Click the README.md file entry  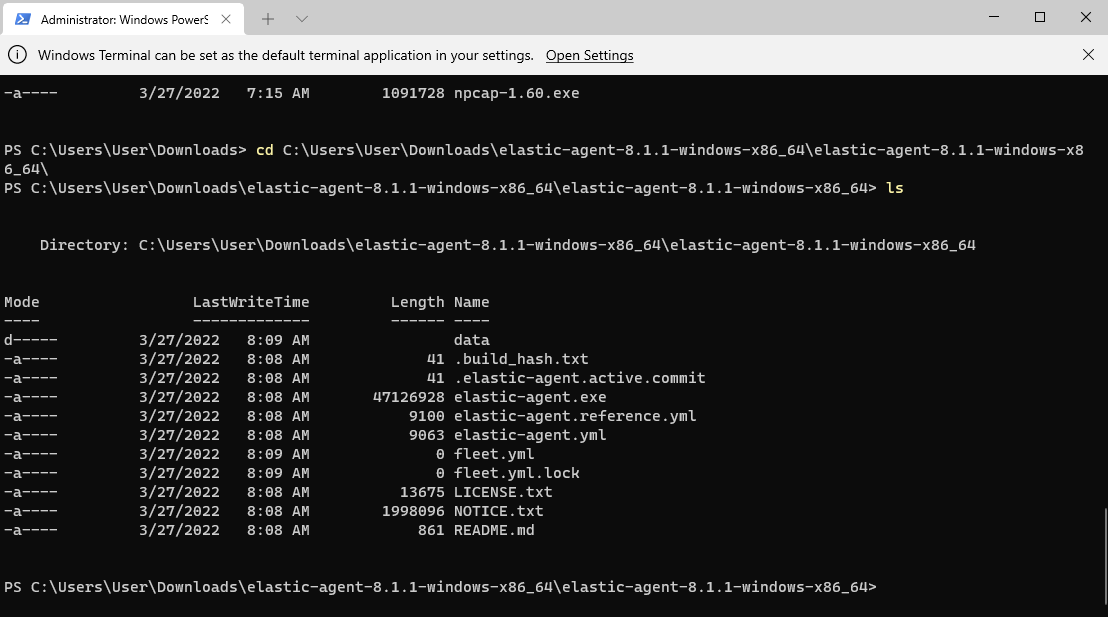[x=494, y=530]
